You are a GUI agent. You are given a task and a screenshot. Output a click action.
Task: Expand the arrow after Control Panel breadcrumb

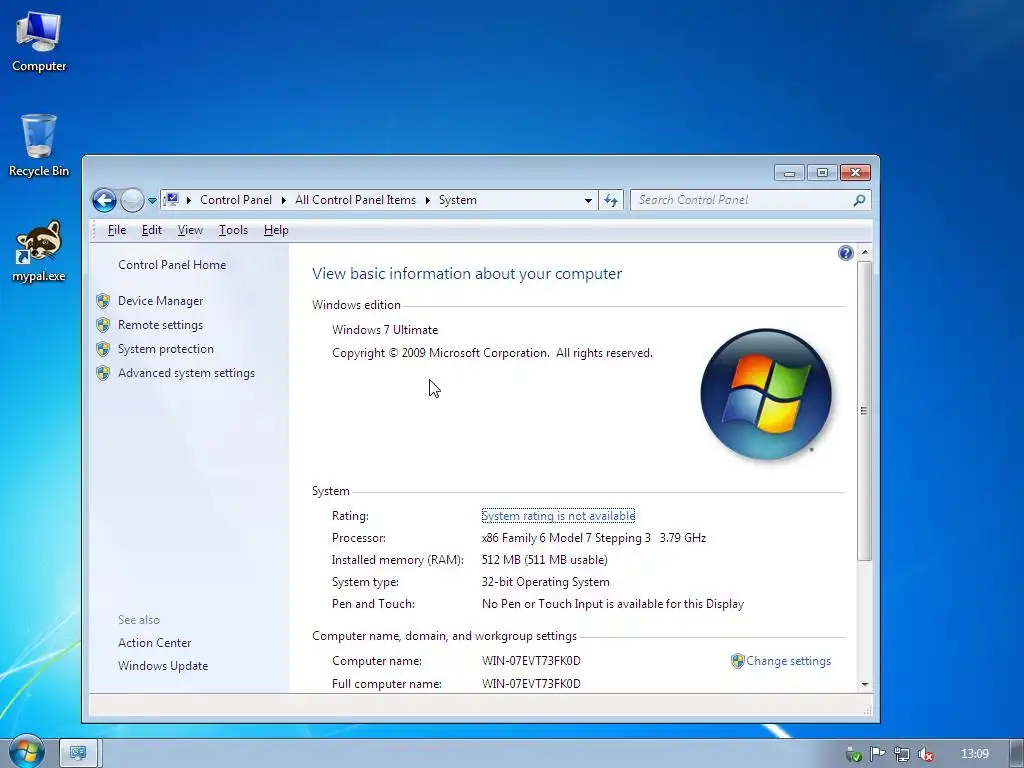click(x=283, y=200)
